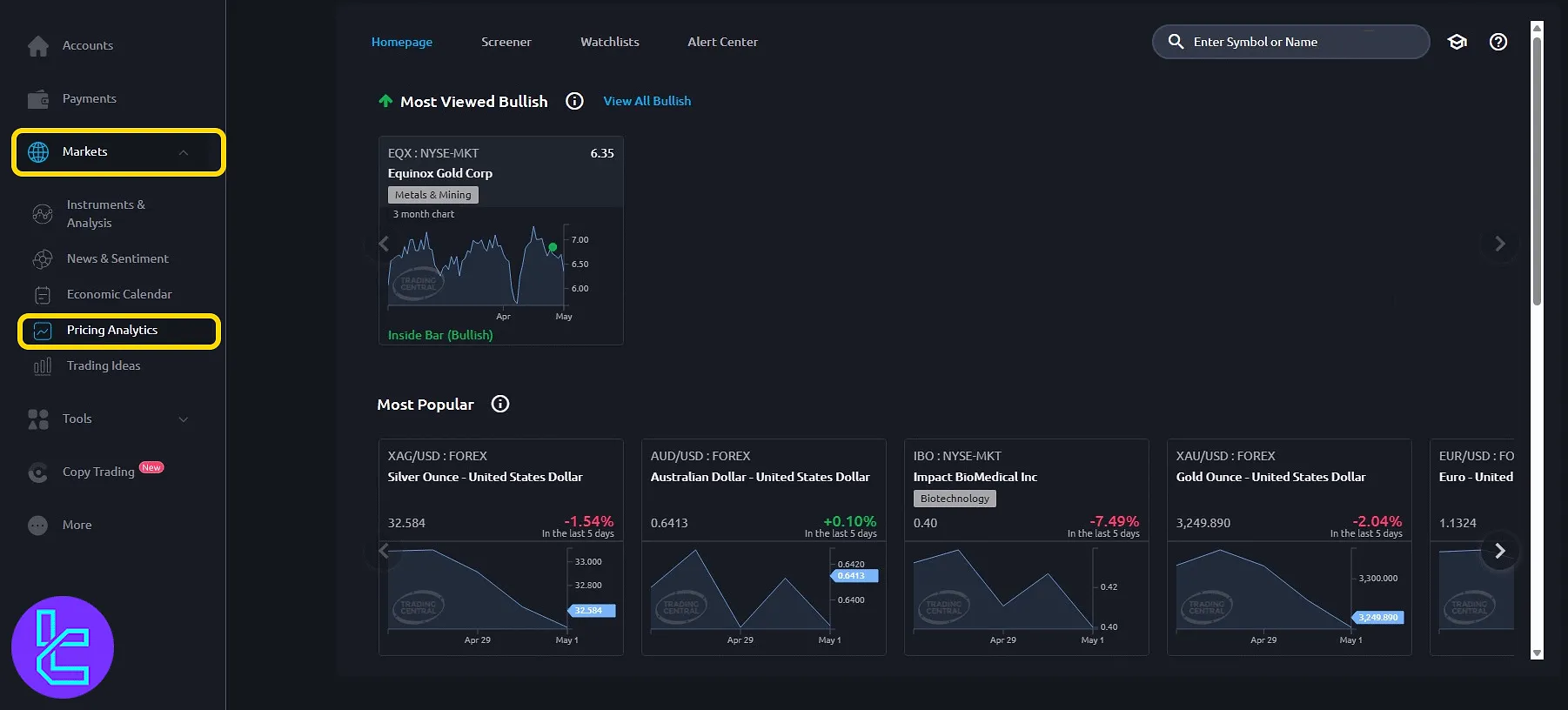Click the green bullish up arrow icon
1568x710 pixels.
point(385,101)
